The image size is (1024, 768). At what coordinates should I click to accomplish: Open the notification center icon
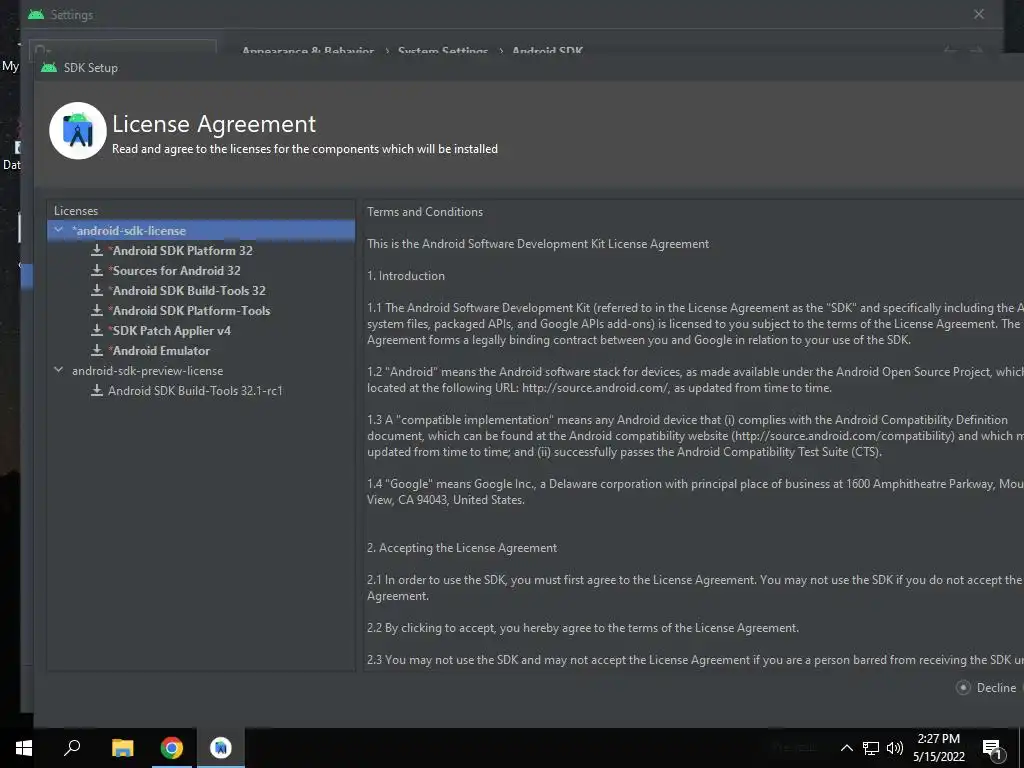[x=992, y=749]
